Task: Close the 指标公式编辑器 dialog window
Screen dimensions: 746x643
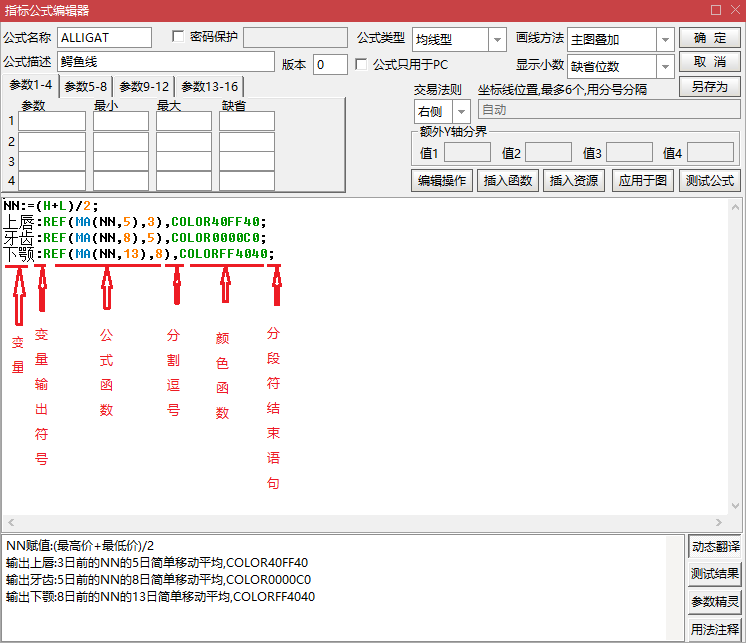Action: (x=732, y=11)
